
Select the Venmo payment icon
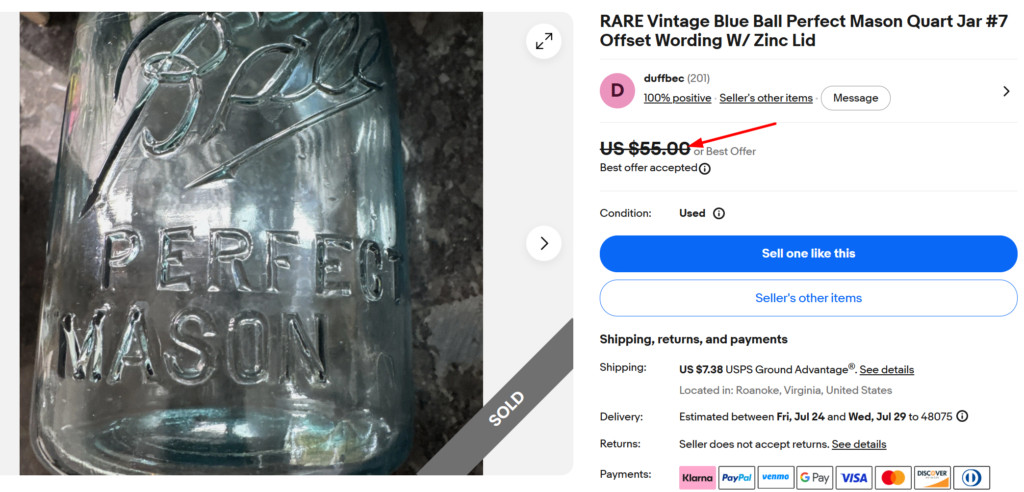(x=775, y=478)
